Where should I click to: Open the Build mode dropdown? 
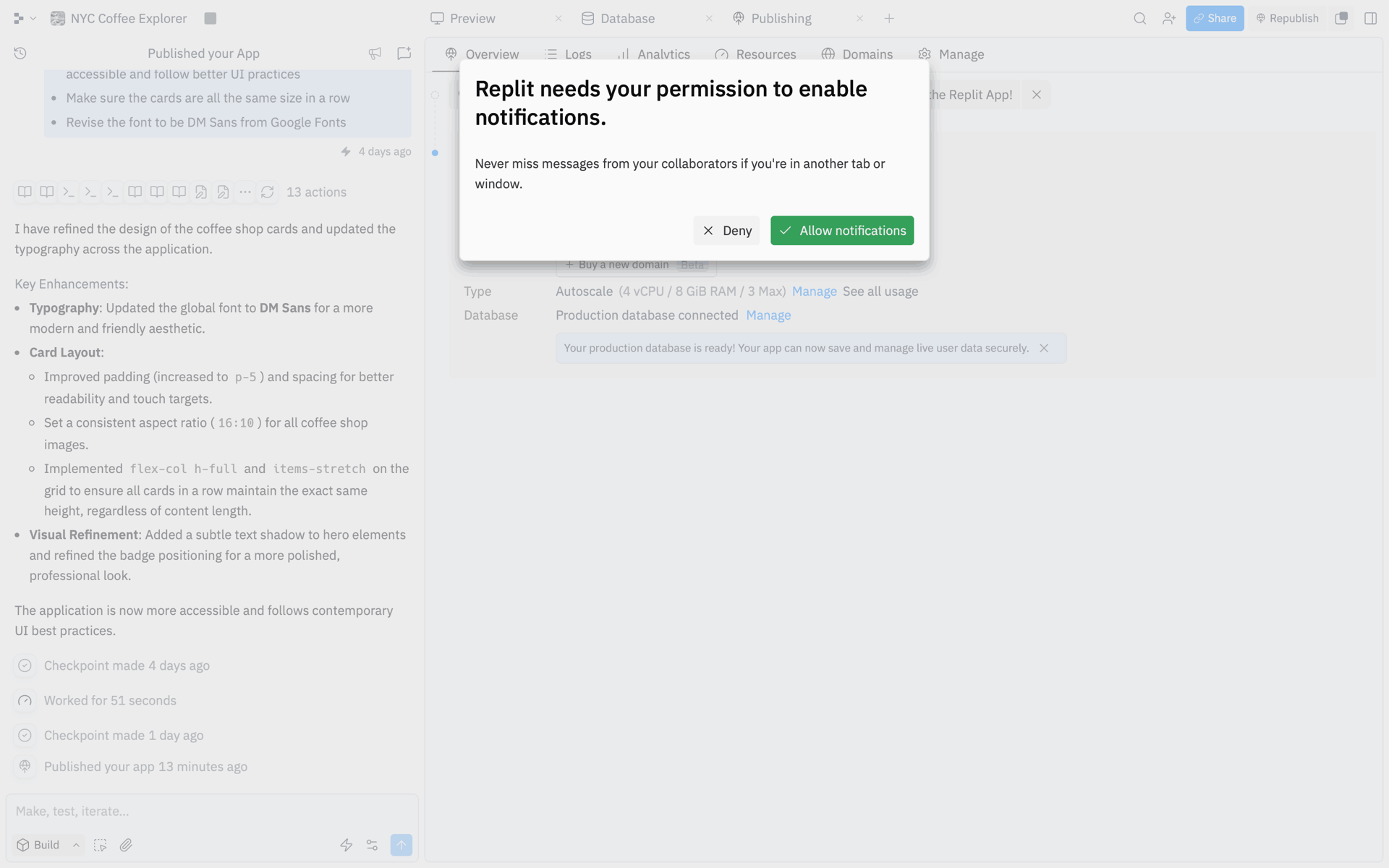coord(48,845)
